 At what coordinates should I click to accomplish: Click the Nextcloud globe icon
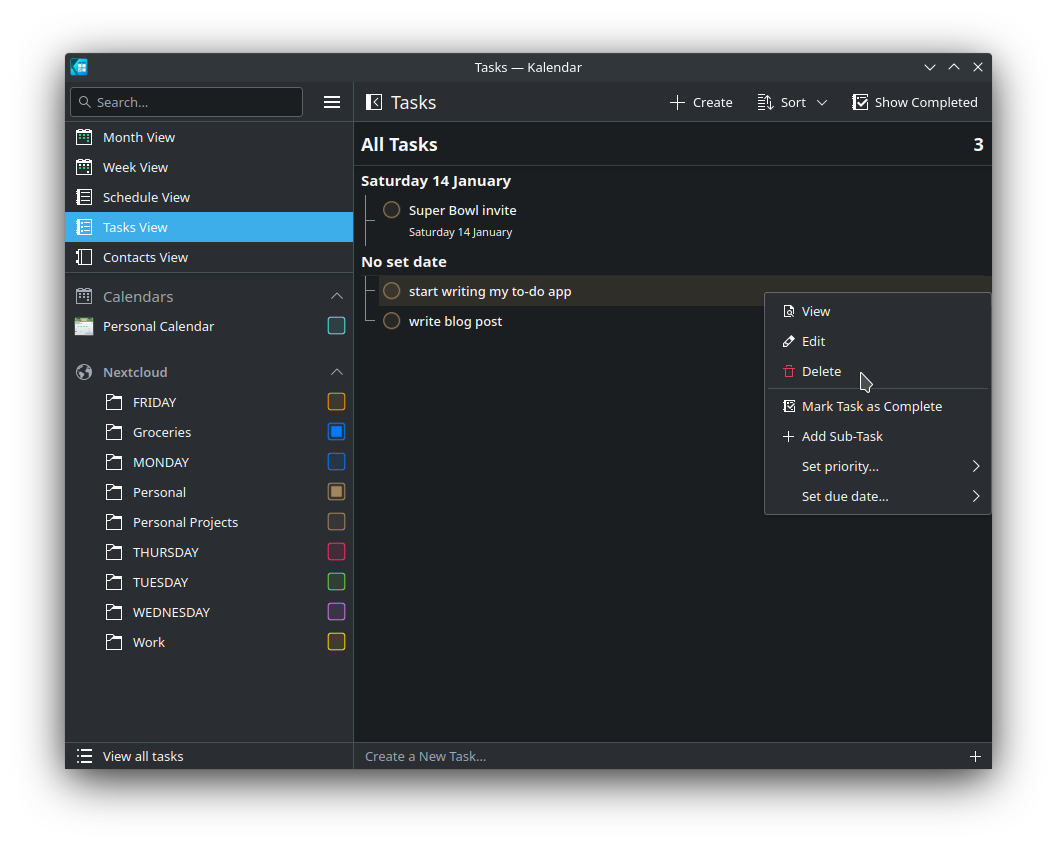(x=84, y=372)
